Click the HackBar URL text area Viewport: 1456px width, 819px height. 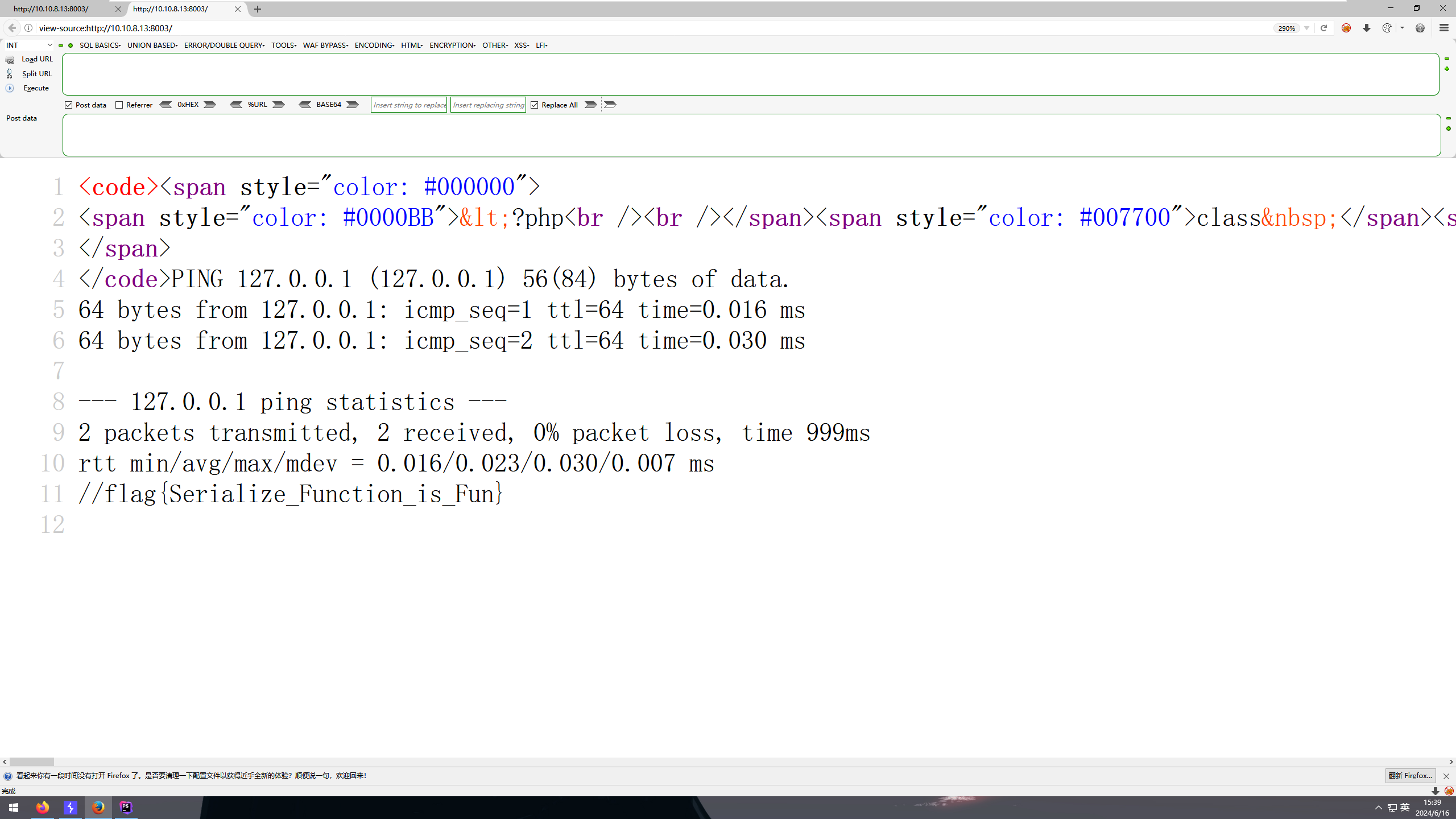click(x=750, y=74)
